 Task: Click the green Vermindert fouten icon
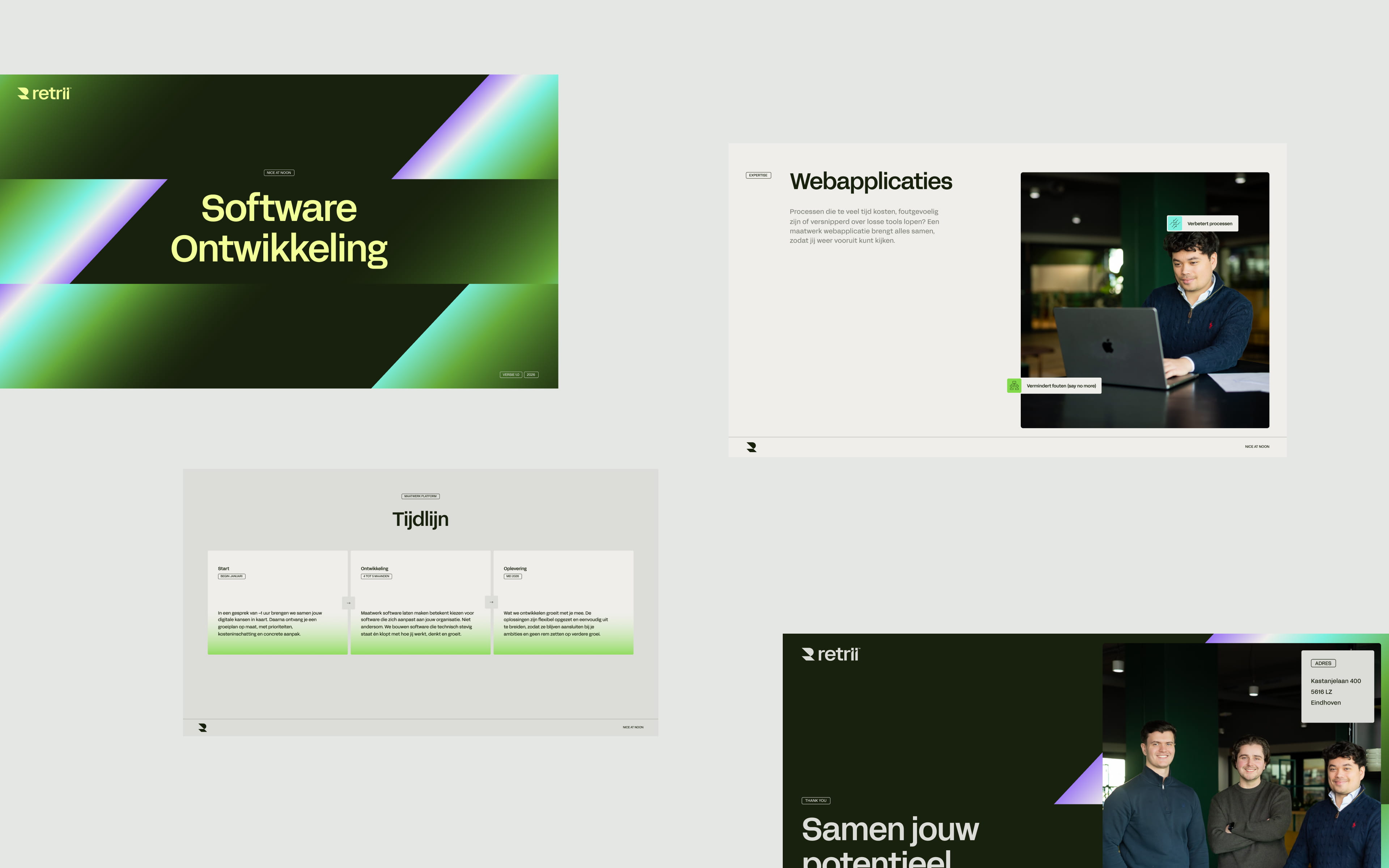pos(1014,386)
